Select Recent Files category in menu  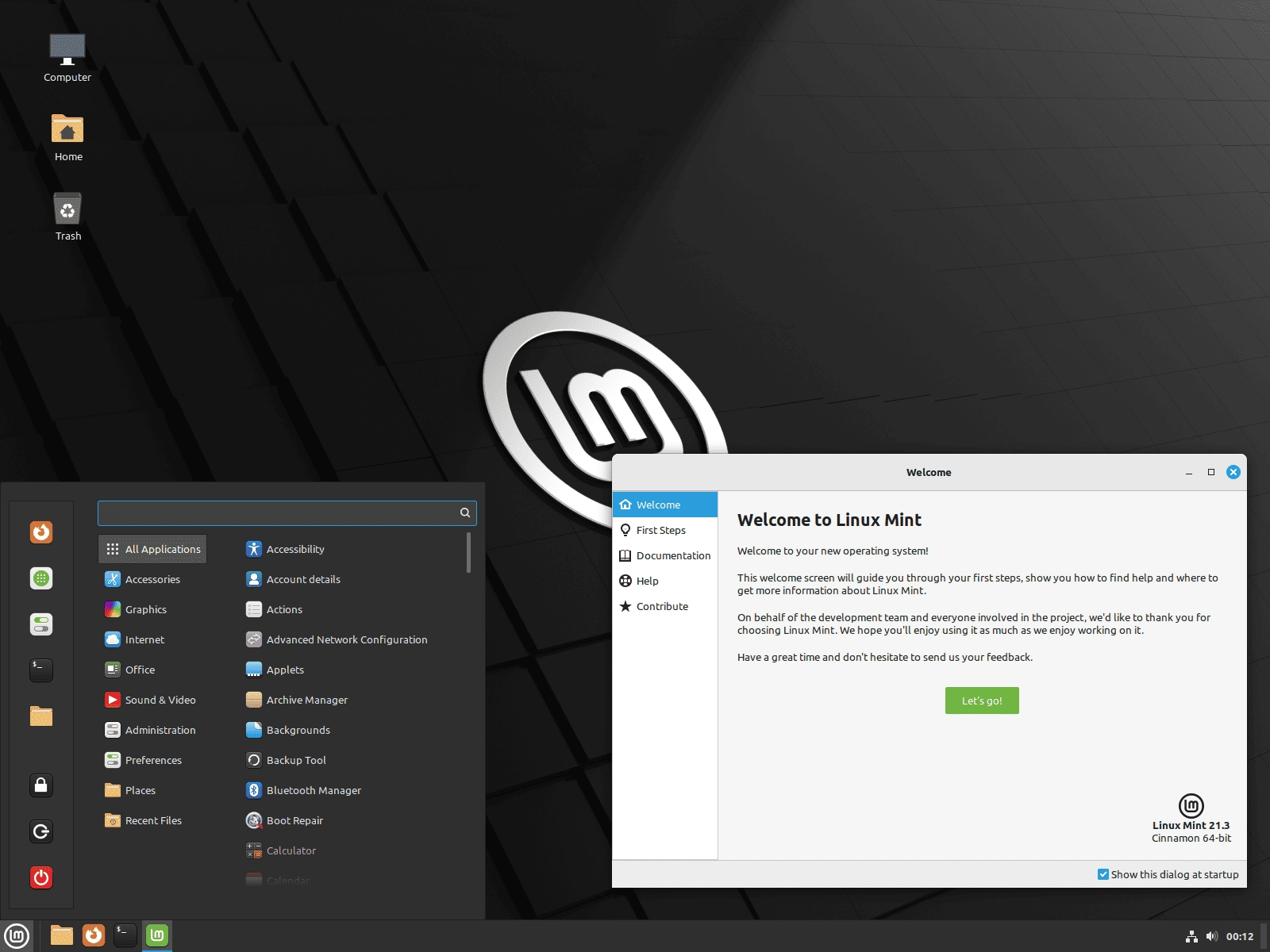coord(152,820)
